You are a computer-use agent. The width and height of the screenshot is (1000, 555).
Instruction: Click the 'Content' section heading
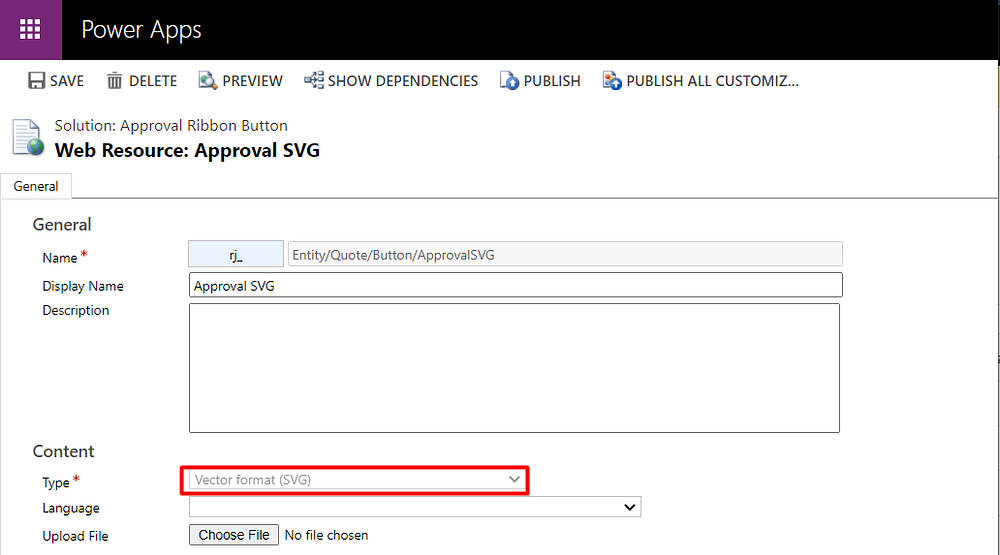[63, 451]
